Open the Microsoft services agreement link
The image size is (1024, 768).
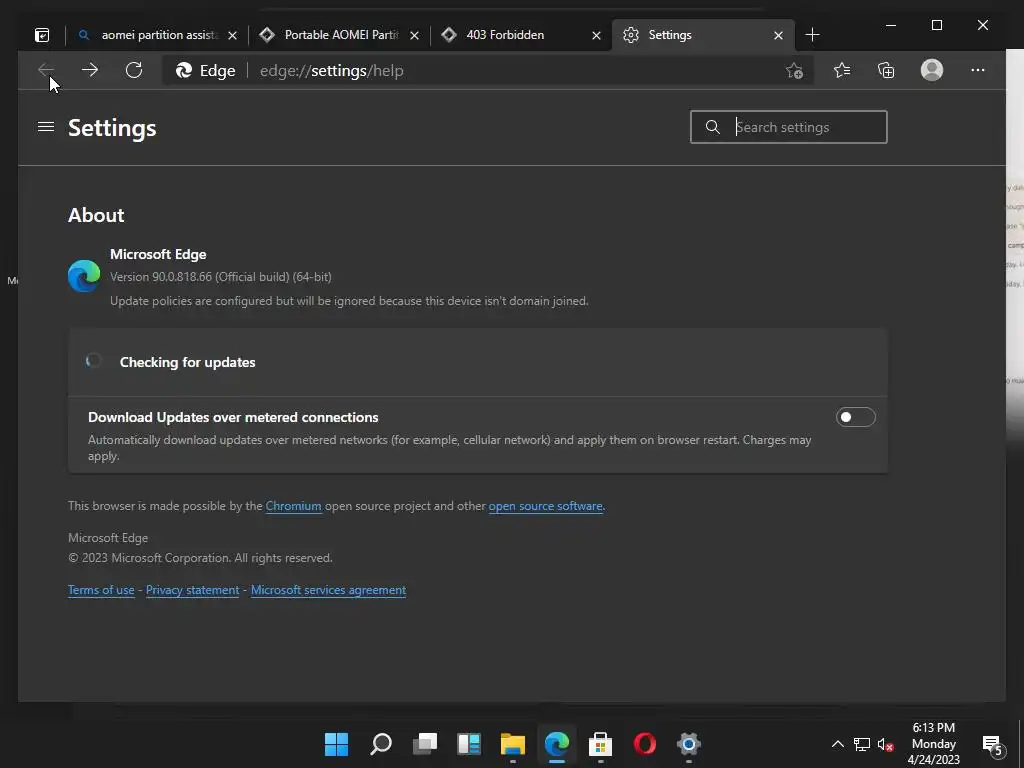coord(328,590)
